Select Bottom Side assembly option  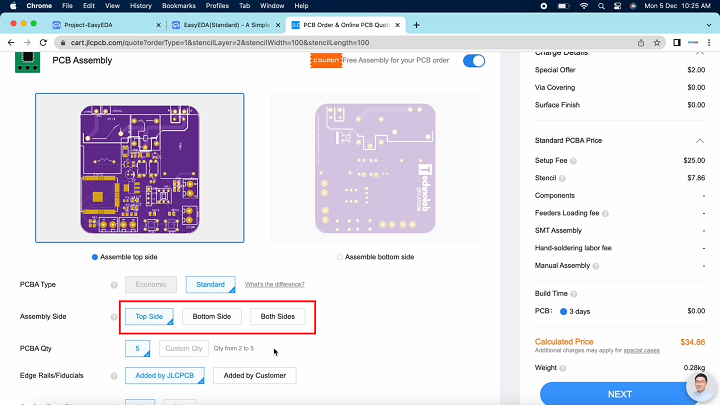coord(212,317)
